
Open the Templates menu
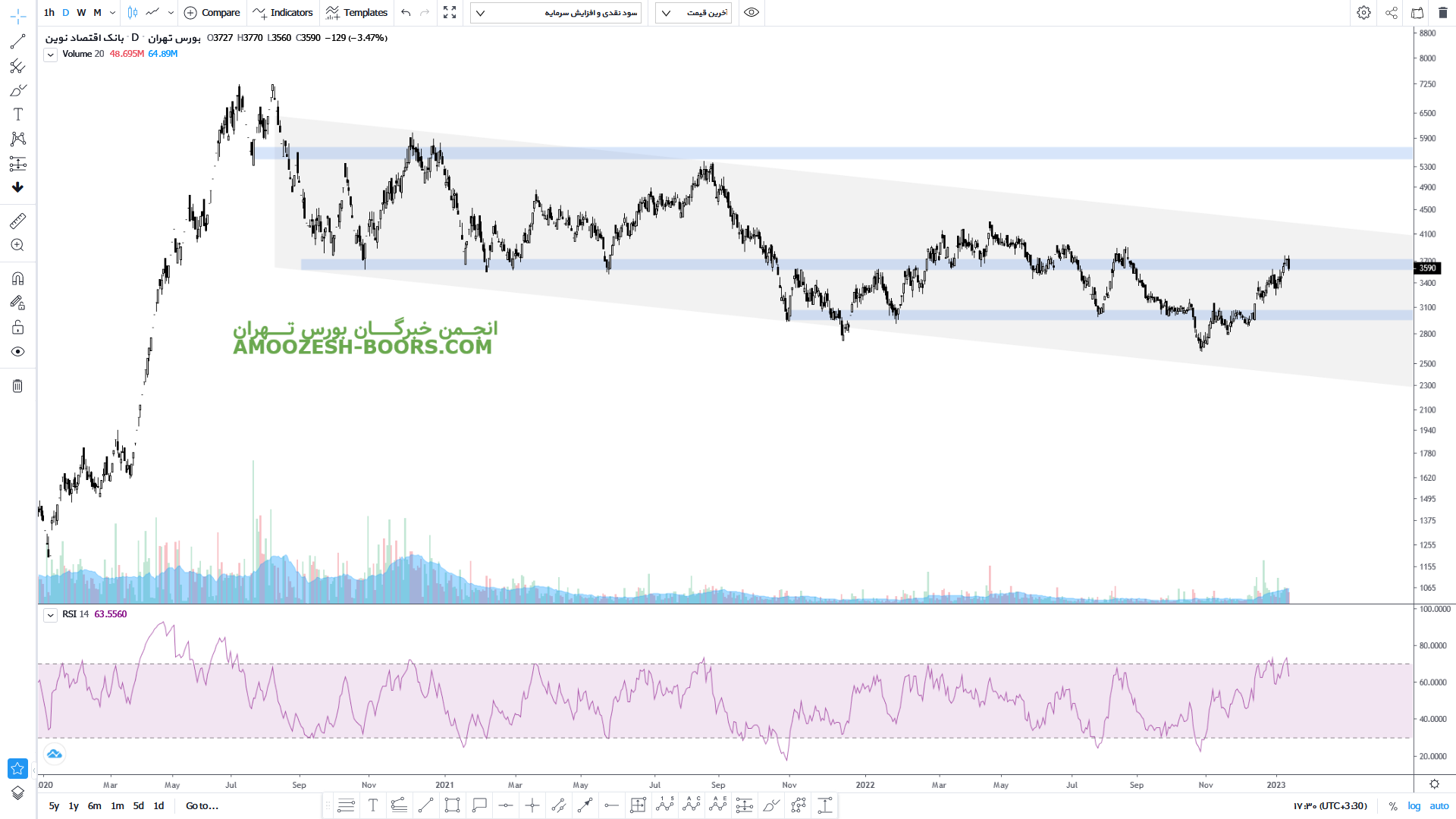tap(356, 13)
